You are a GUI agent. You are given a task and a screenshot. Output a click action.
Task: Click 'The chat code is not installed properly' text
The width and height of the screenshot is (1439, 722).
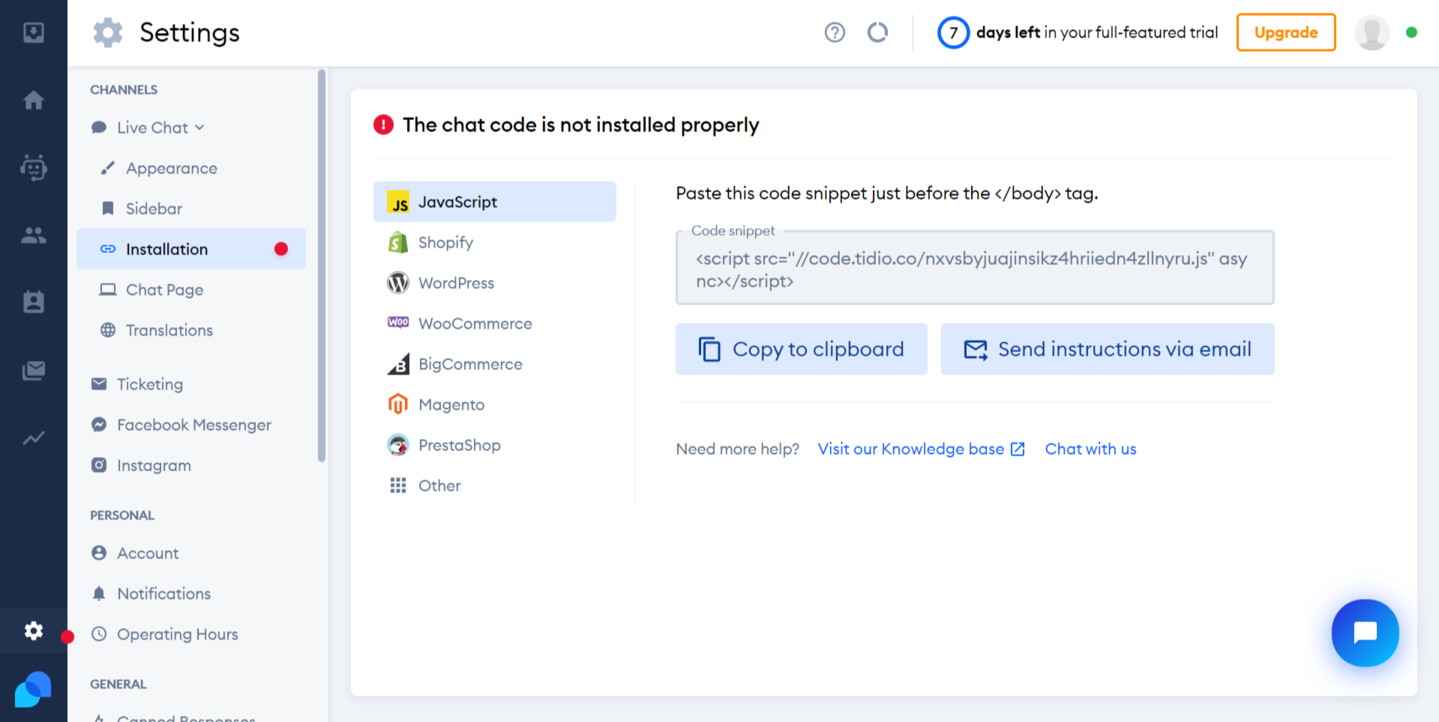click(x=581, y=125)
